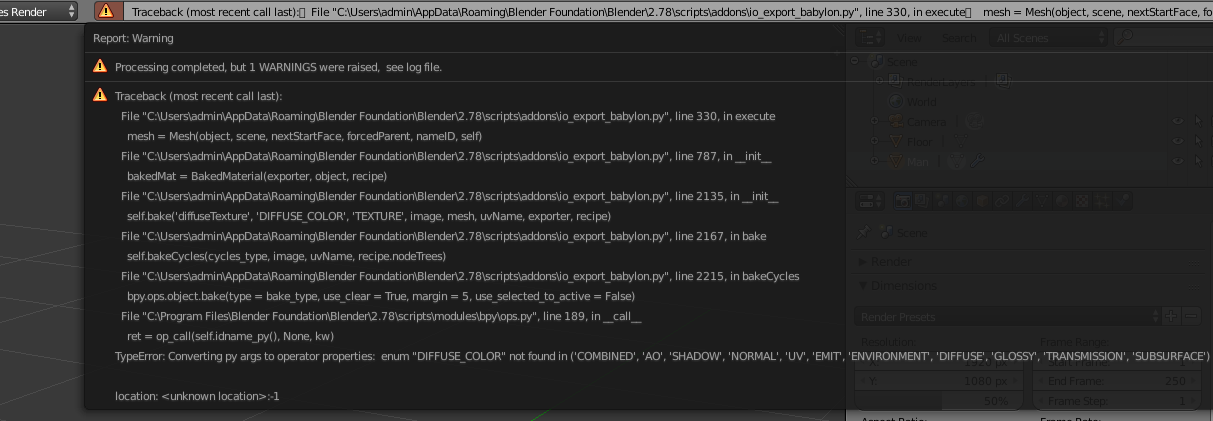Switch to the Constraints properties tab
1213x421 pixels.
point(1004,202)
